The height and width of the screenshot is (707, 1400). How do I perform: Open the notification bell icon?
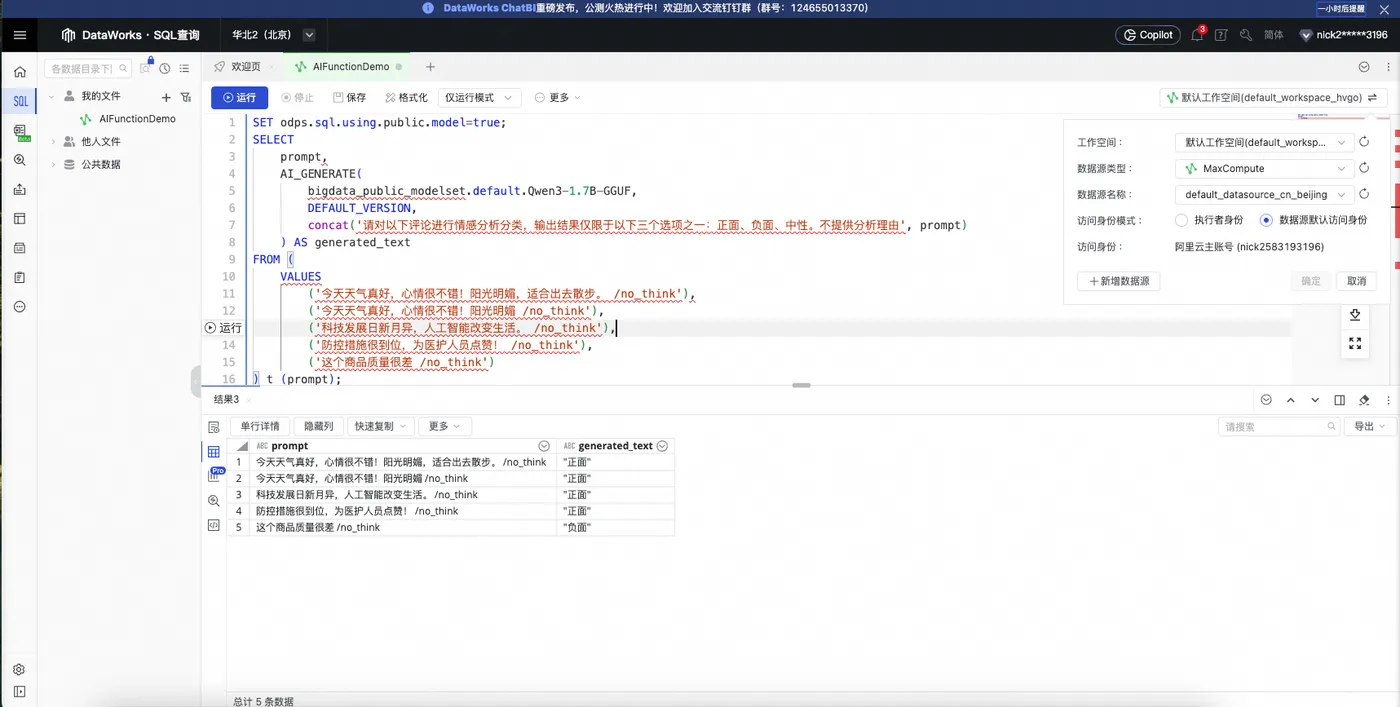point(1197,35)
